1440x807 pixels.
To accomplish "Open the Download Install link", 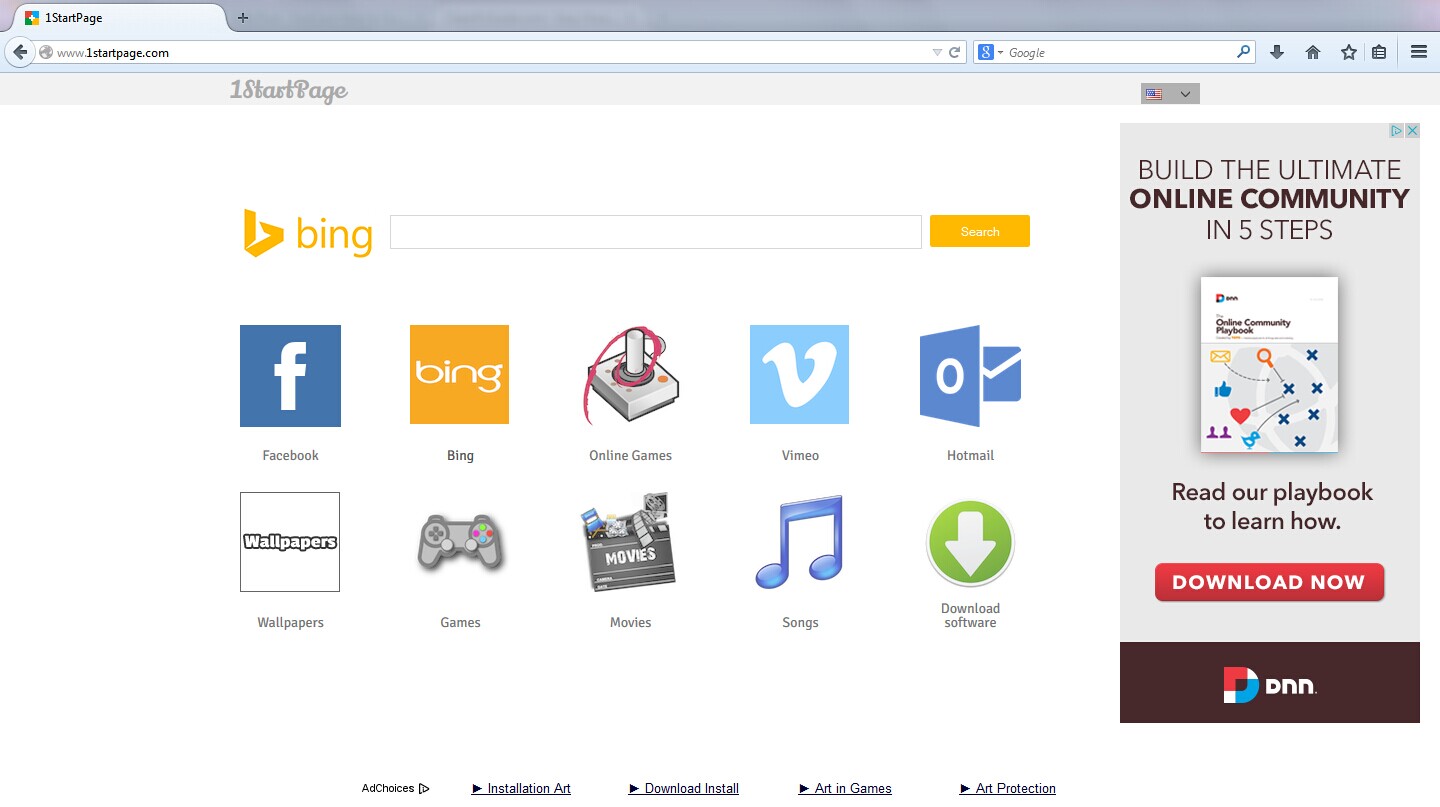I will pyautogui.click(x=684, y=788).
